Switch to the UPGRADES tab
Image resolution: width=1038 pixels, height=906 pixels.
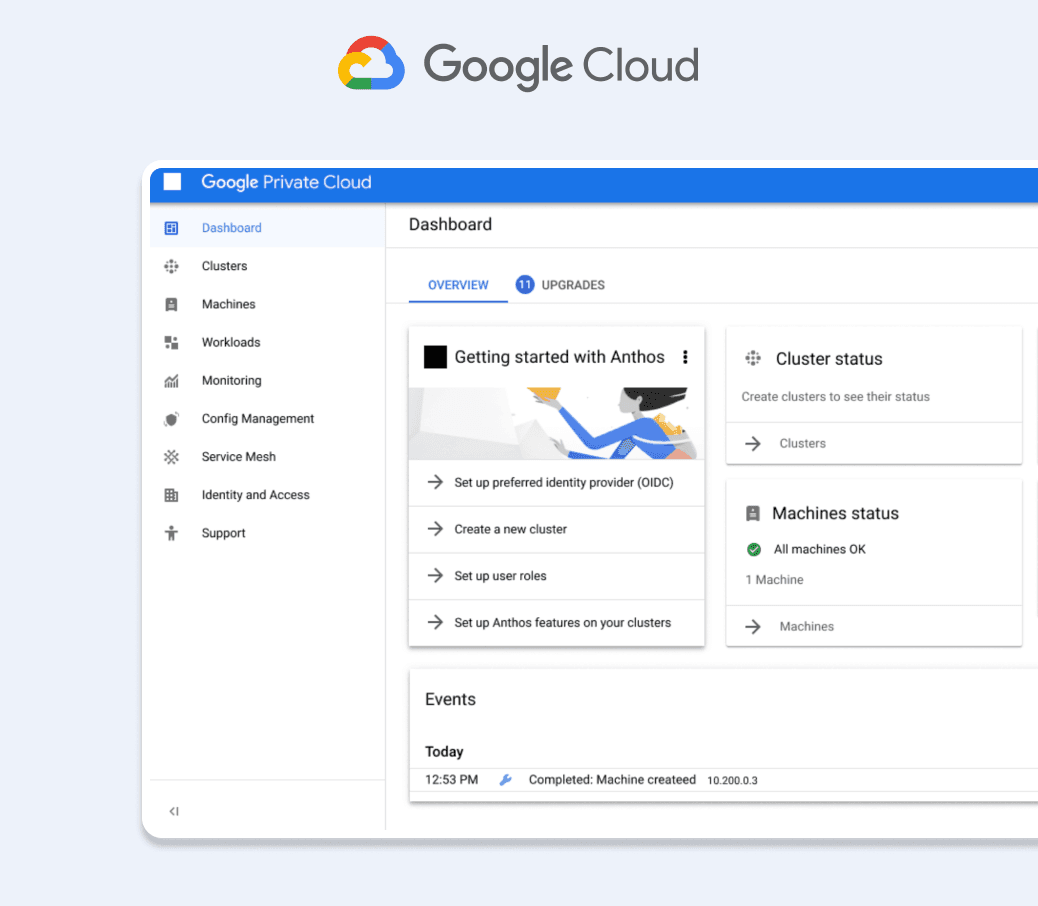561,285
